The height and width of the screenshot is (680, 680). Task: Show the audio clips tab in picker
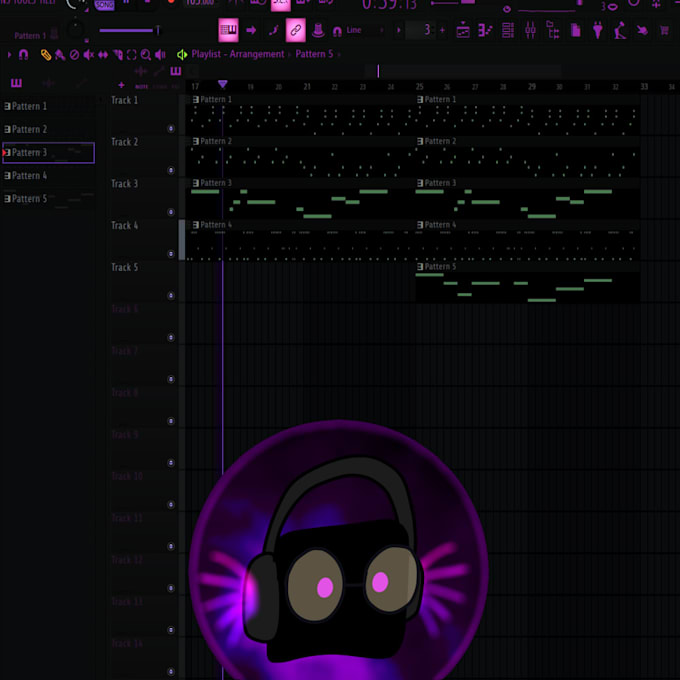(x=48, y=83)
